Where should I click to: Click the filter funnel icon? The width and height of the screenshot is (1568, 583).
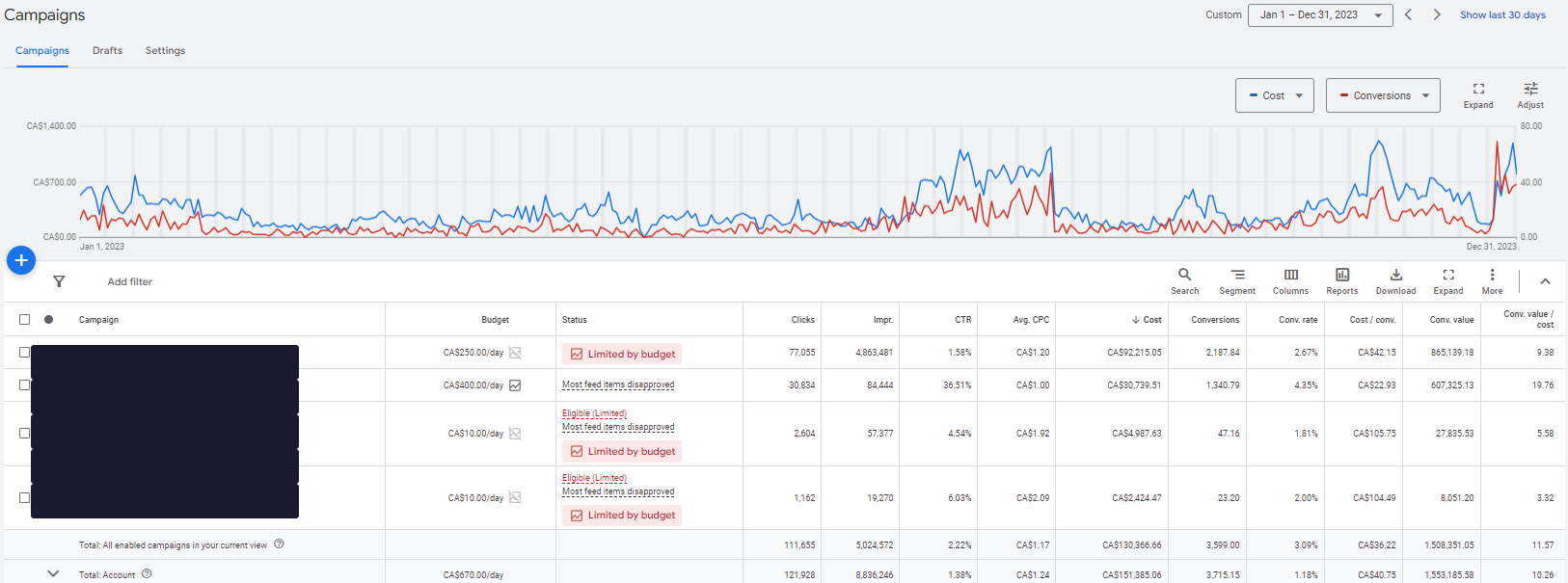click(x=59, y=281)
